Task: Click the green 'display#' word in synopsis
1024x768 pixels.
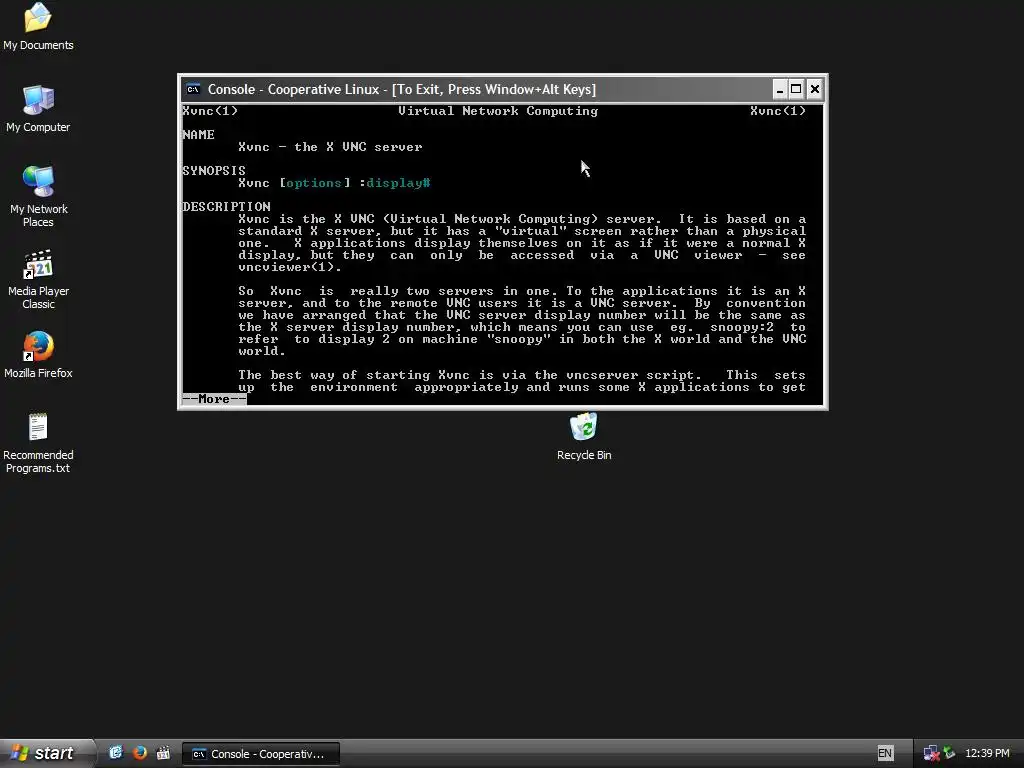Action: point(398,183)
